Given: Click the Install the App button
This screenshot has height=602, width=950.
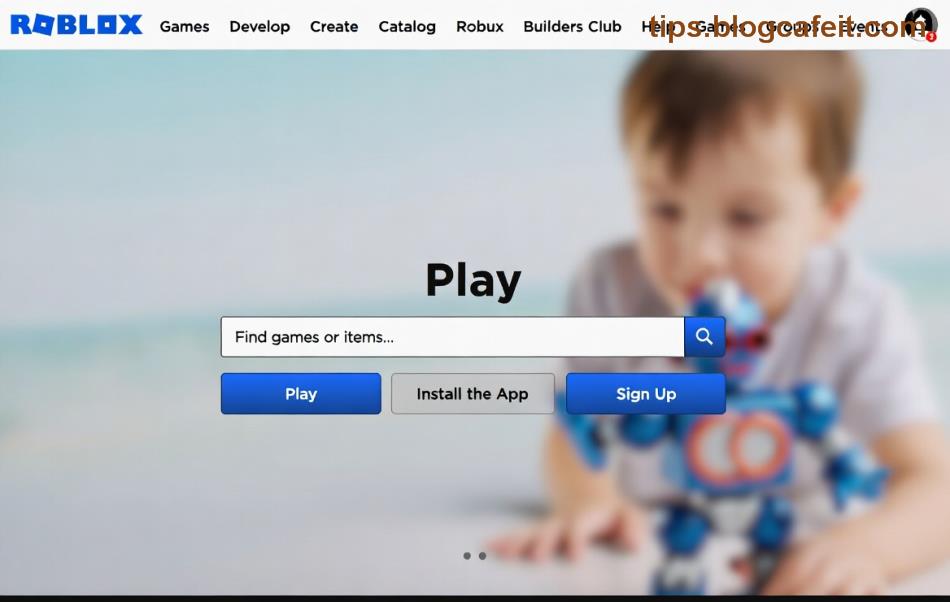Looking at the screenshot, I should (x=473, y=394).
